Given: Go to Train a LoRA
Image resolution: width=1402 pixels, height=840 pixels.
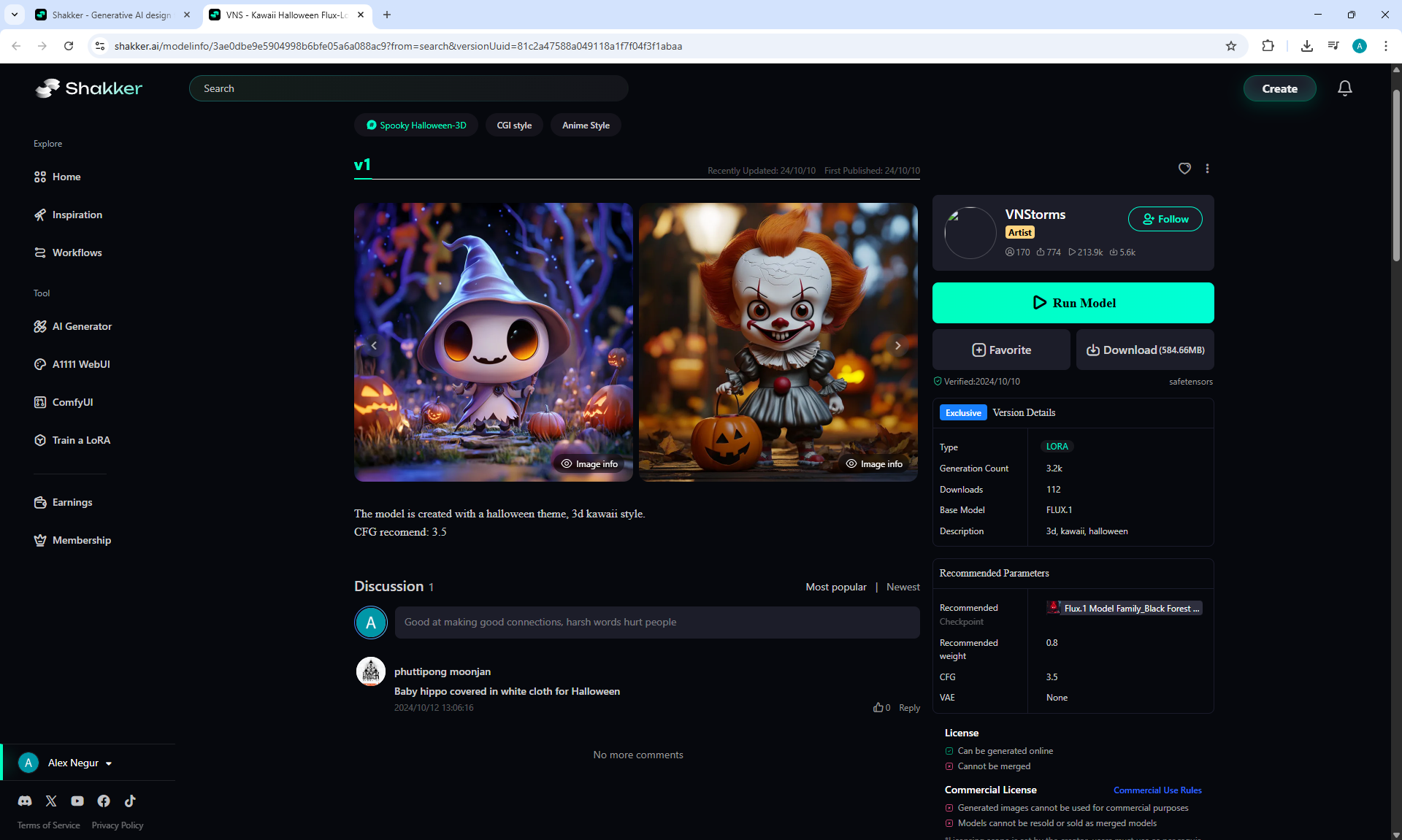Looking at the screenshot, I should 80,440.
